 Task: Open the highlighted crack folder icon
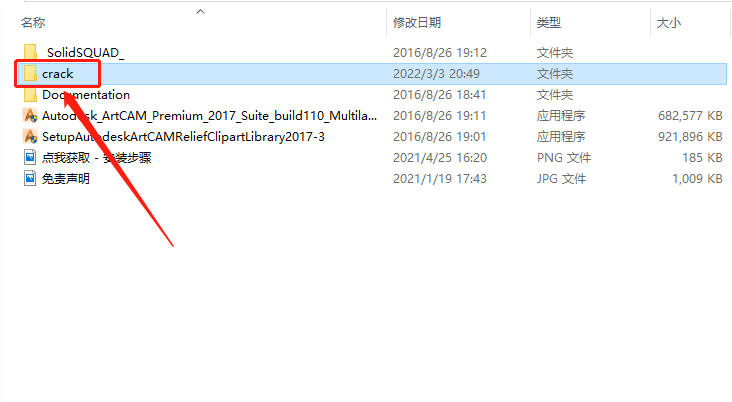click(30, 73)
